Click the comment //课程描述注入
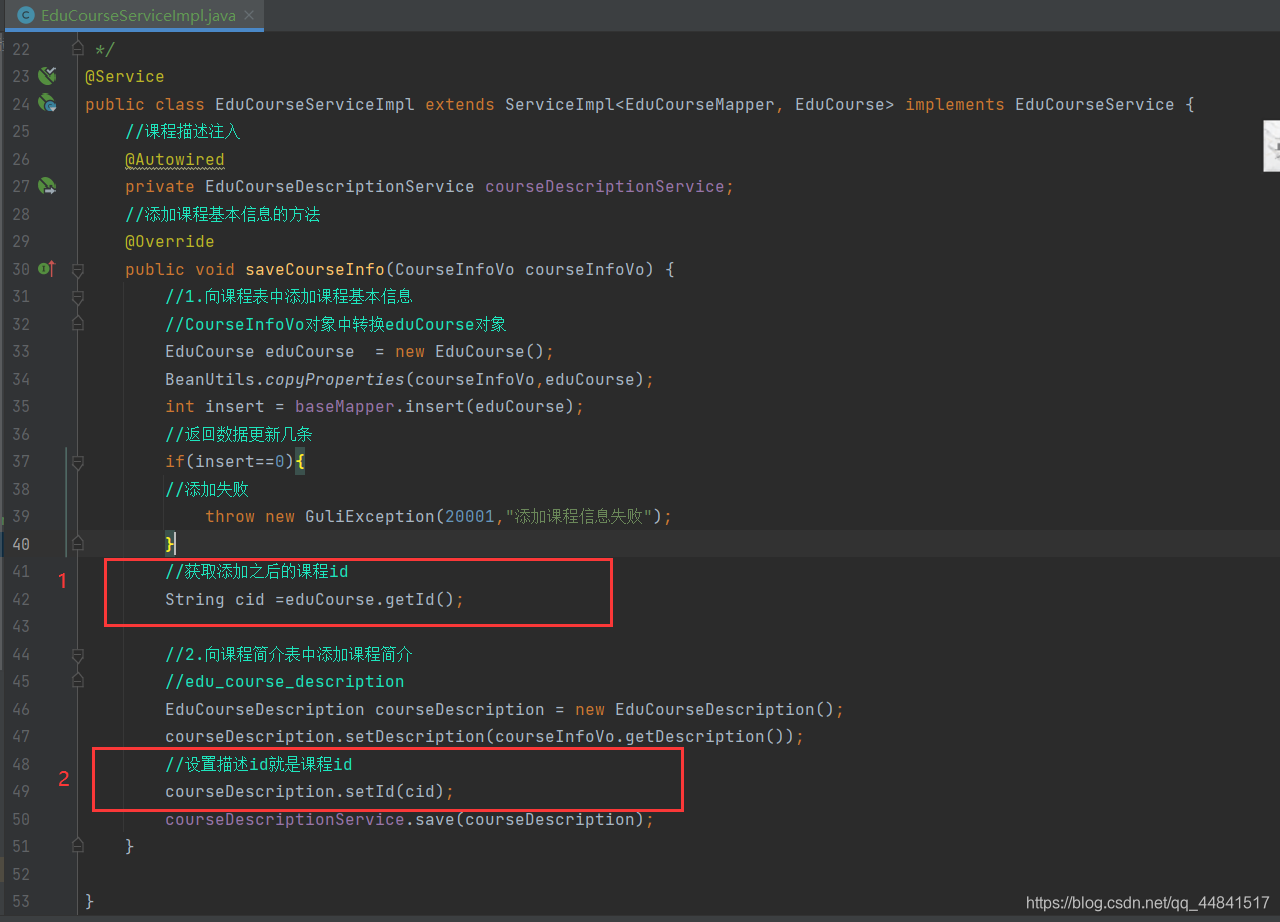The image size is (1280, 922). 183,131
